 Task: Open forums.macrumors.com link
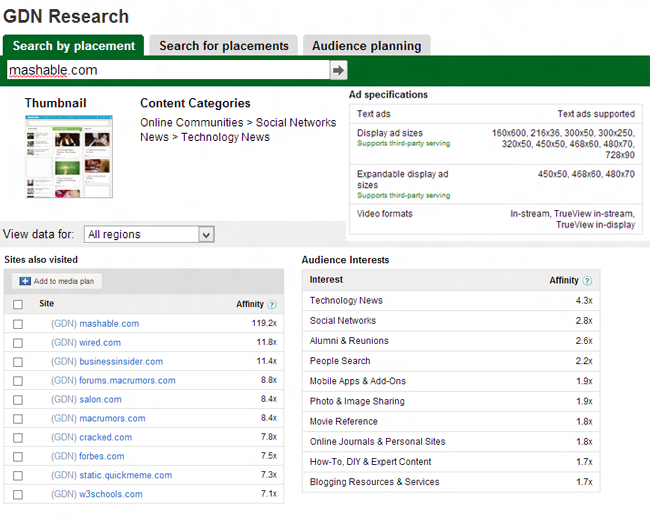point(127,381)
